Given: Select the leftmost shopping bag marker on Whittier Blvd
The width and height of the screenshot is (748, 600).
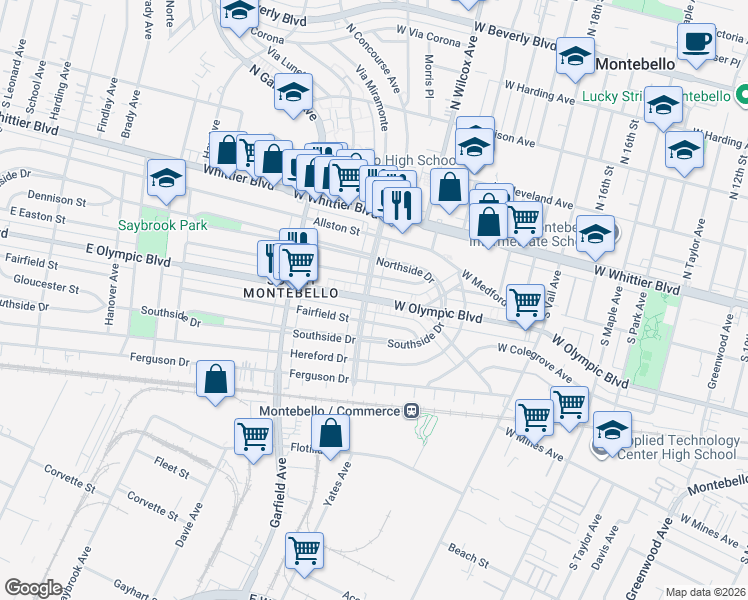Looking at the screenshot, I should (x=228, y=153).
